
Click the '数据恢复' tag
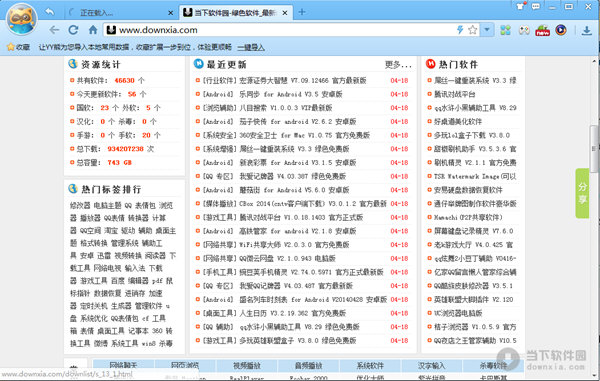pos(108,293)
